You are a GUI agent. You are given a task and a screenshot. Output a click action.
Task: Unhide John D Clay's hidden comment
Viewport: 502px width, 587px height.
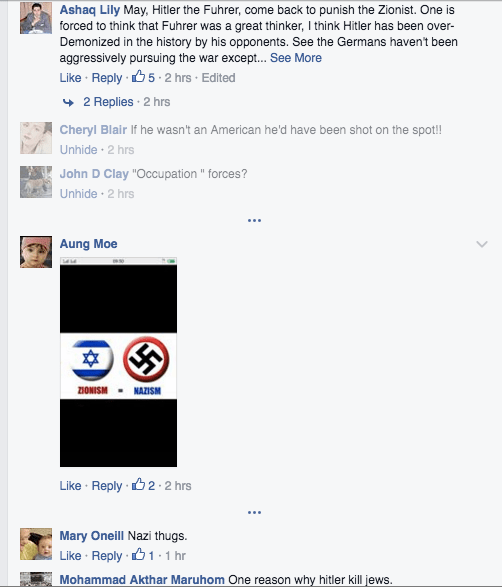pyautogui.click(x=79, y=194)
